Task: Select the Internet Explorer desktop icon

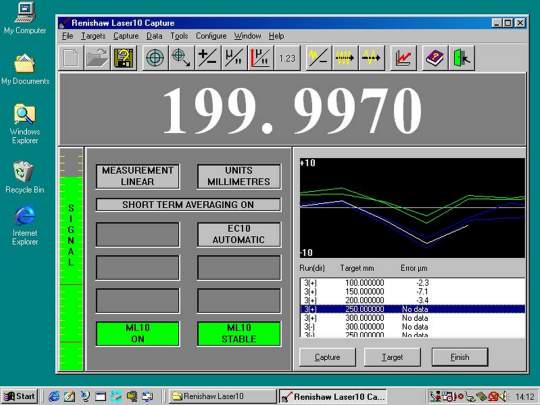Action: (25, 226)
